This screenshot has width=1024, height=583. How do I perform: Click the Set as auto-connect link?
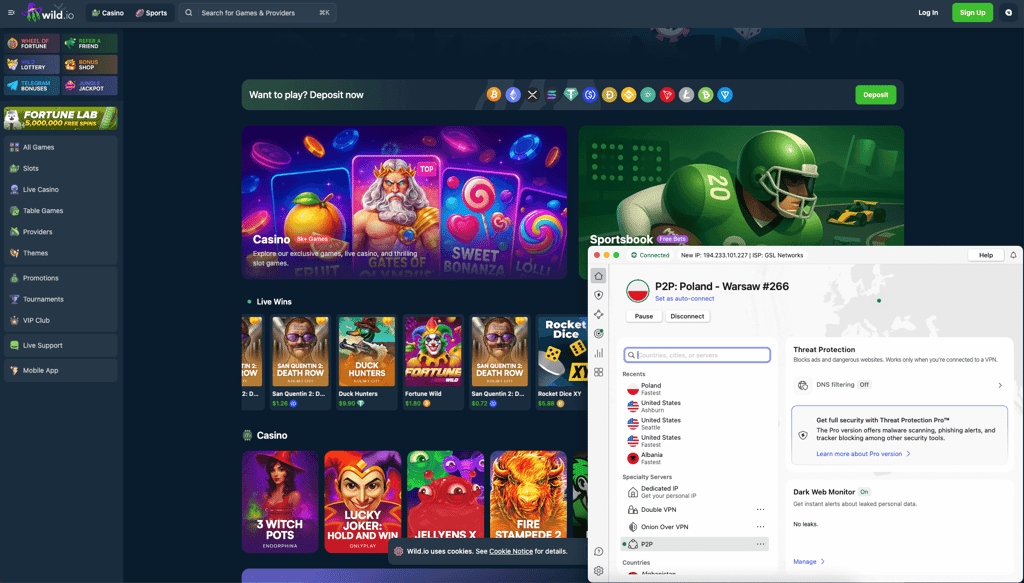[684, 298]
